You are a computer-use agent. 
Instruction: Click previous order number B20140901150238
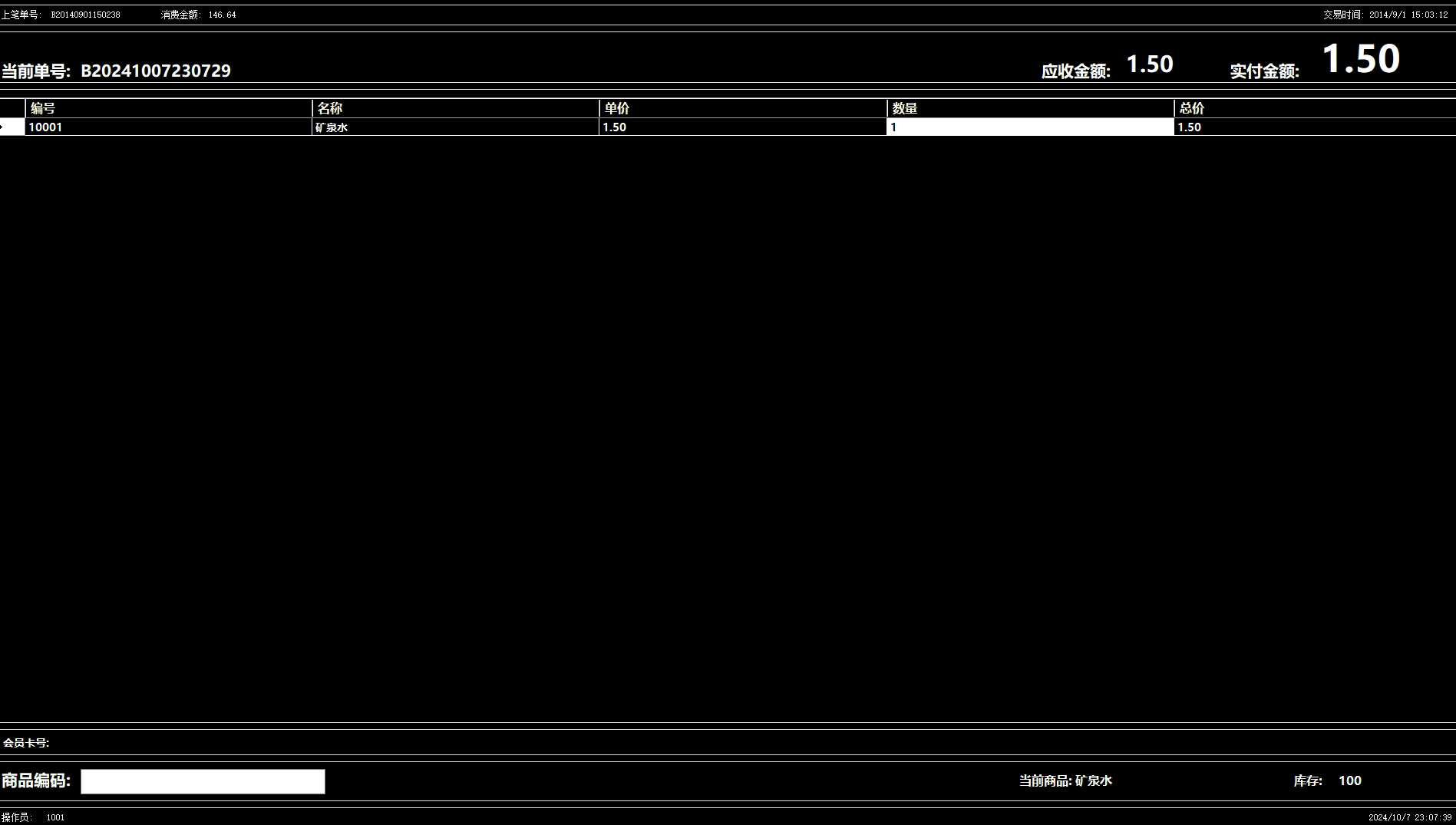(x=86, y=15)
